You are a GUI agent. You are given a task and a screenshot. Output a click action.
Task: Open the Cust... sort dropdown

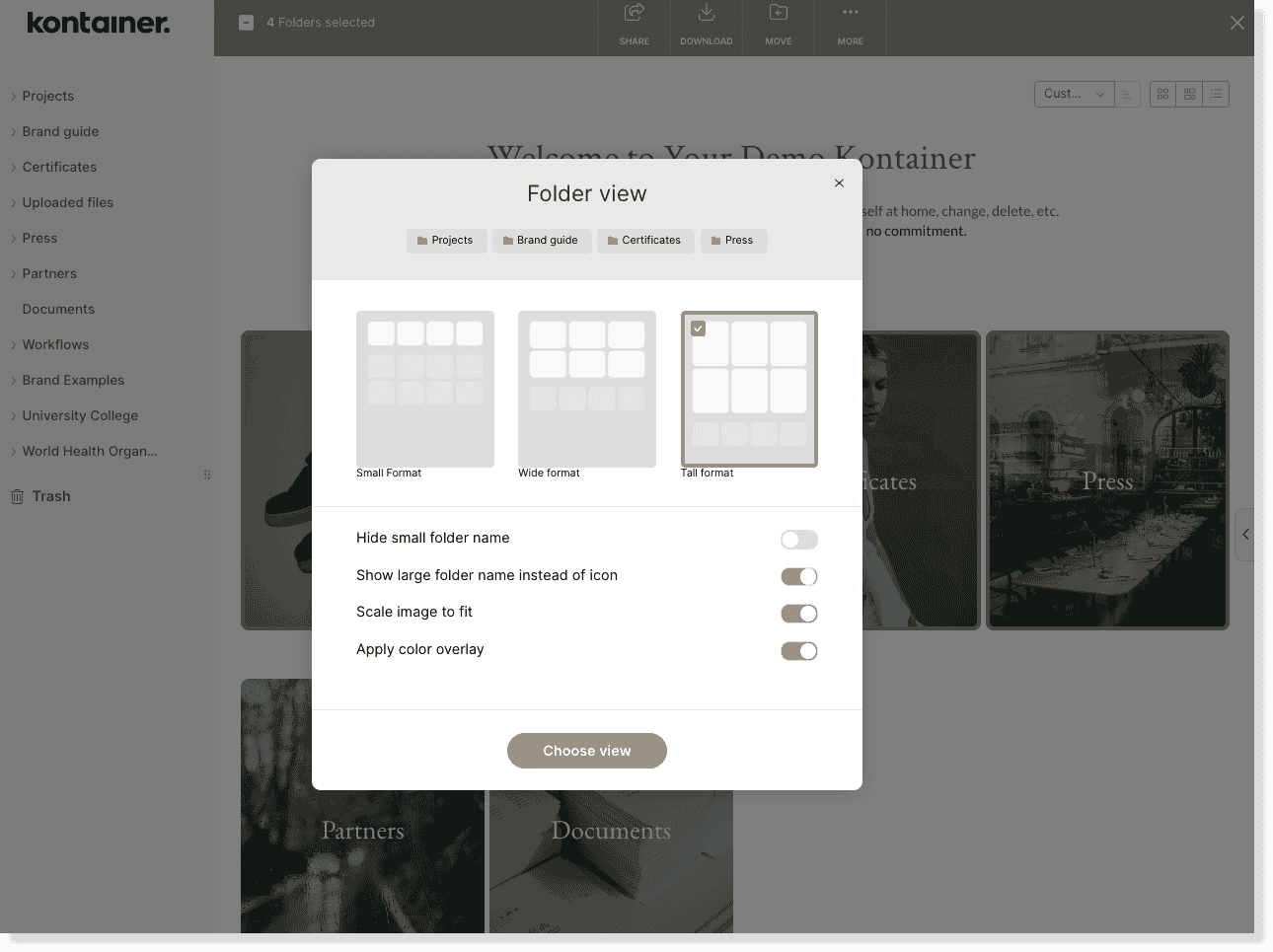(1073, 94)
